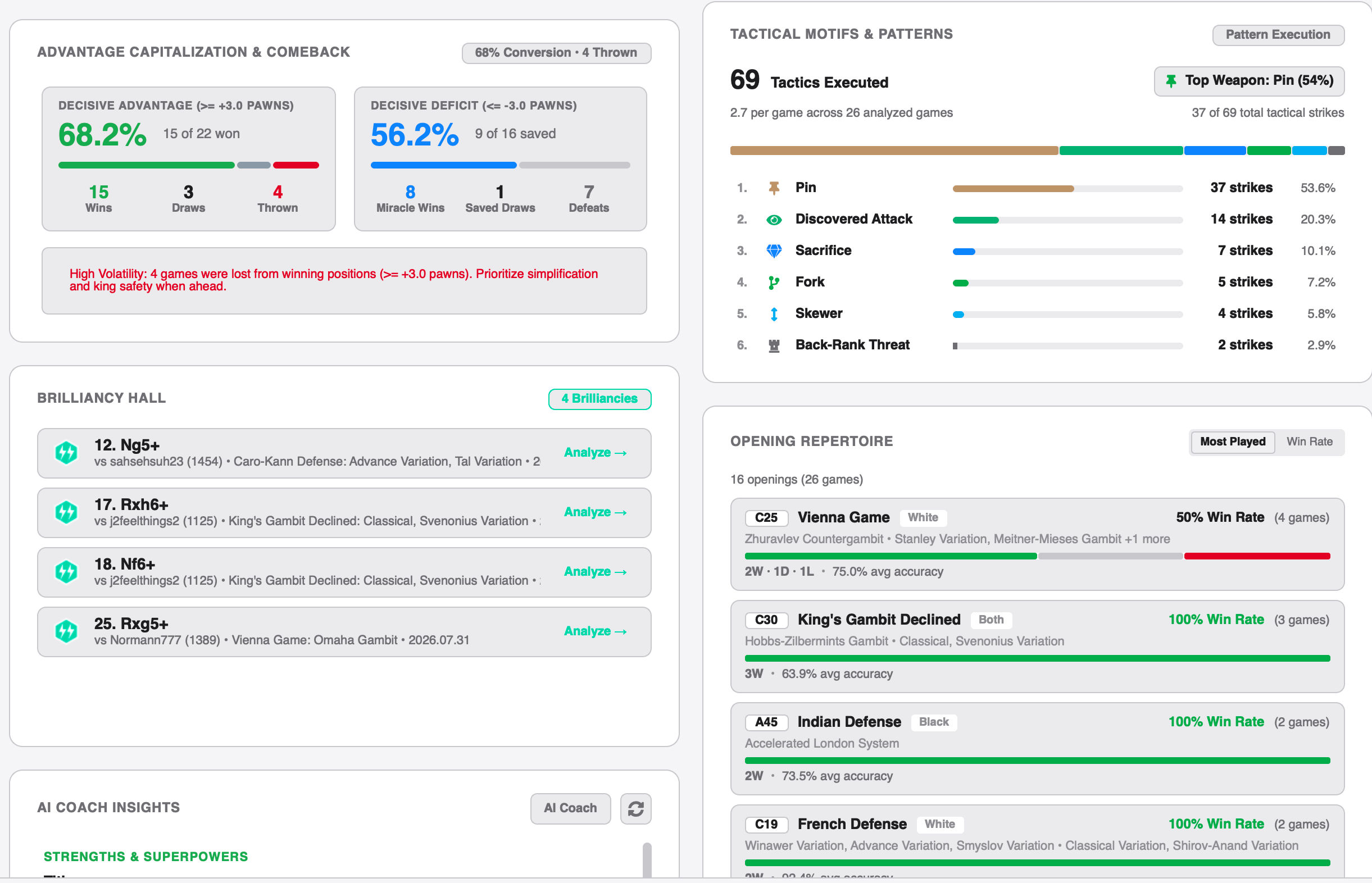1372x883 pixels.
Task: Open the Vienna Game opening card
Action: (x=1037, y=544)
